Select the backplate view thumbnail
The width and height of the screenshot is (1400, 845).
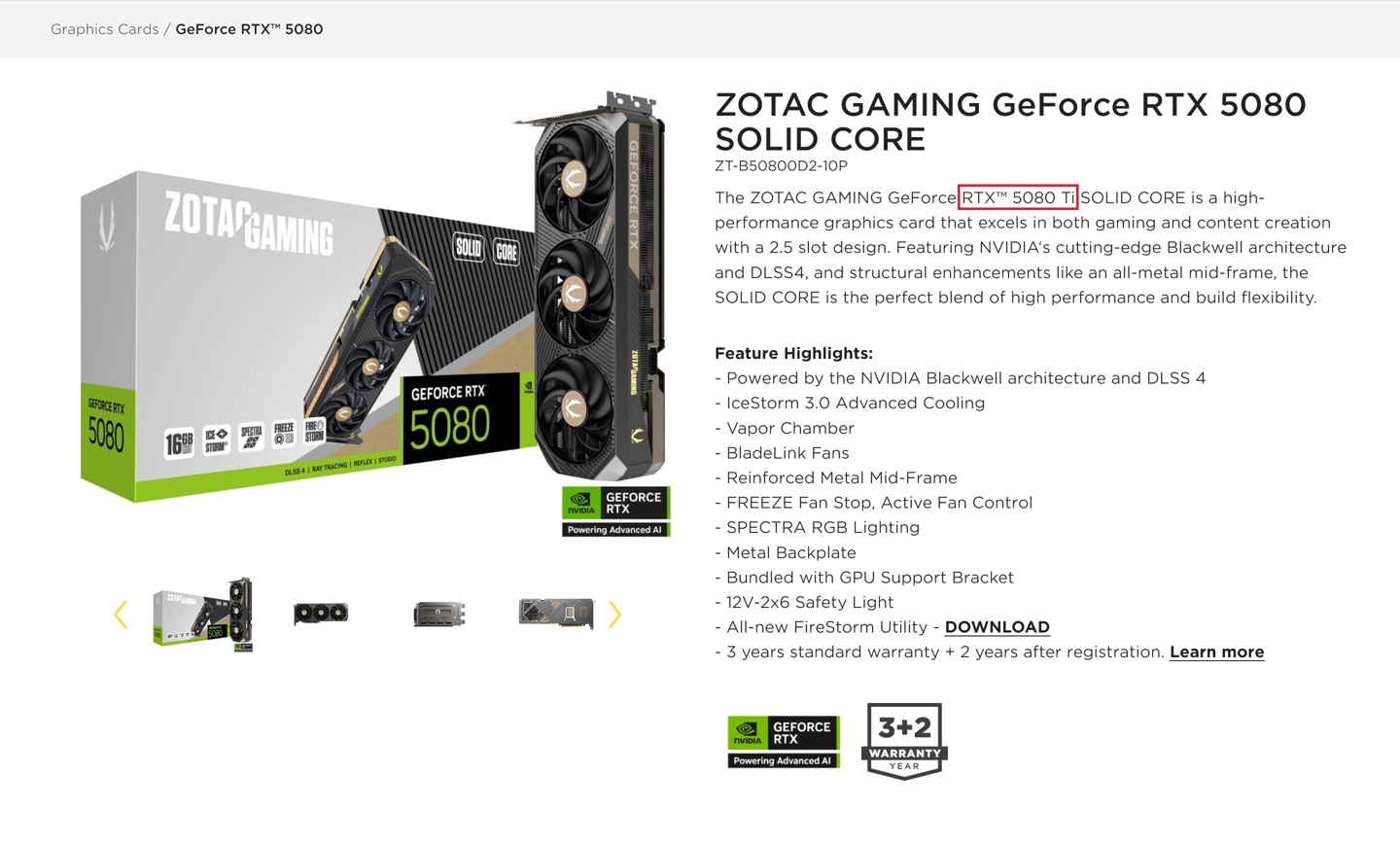pos(556,614)
